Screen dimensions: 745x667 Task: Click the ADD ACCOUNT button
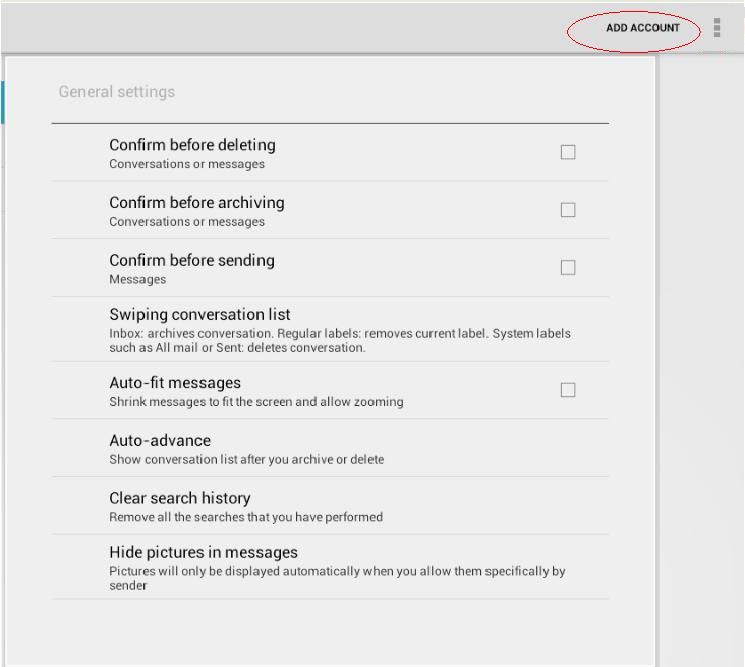(642, 28)
